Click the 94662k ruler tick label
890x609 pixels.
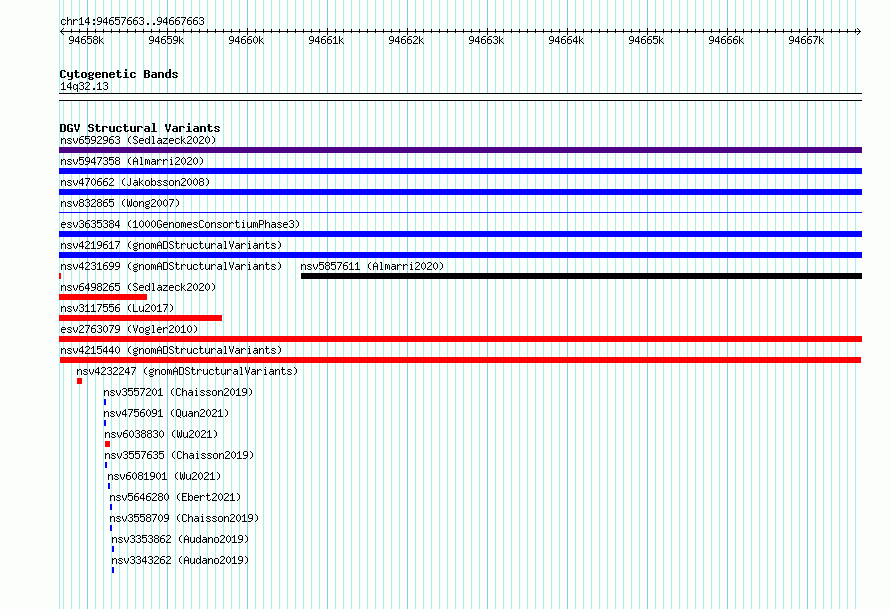click(x=406, y=40)
